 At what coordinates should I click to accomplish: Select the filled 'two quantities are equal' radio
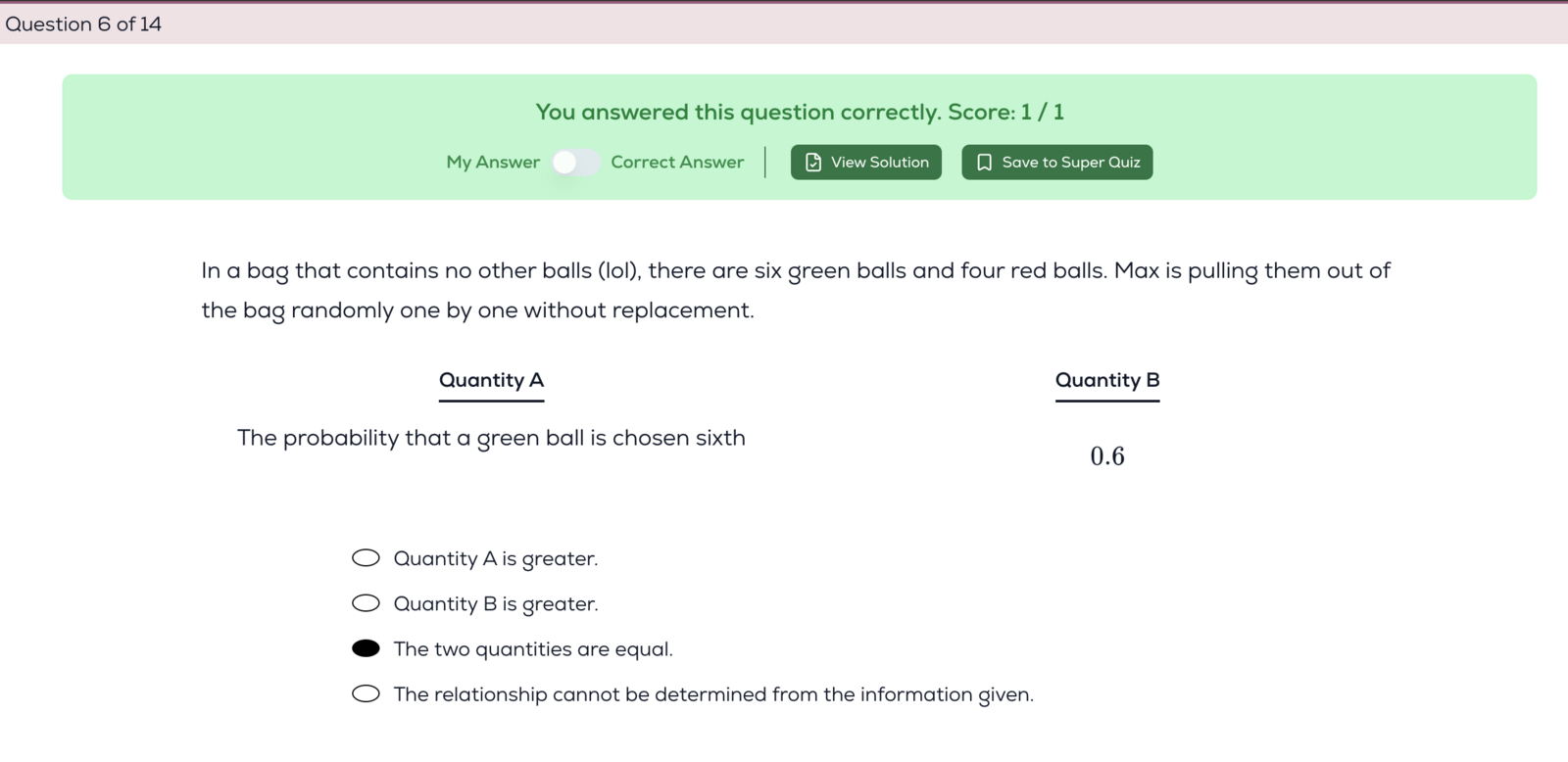pos(366,648)
